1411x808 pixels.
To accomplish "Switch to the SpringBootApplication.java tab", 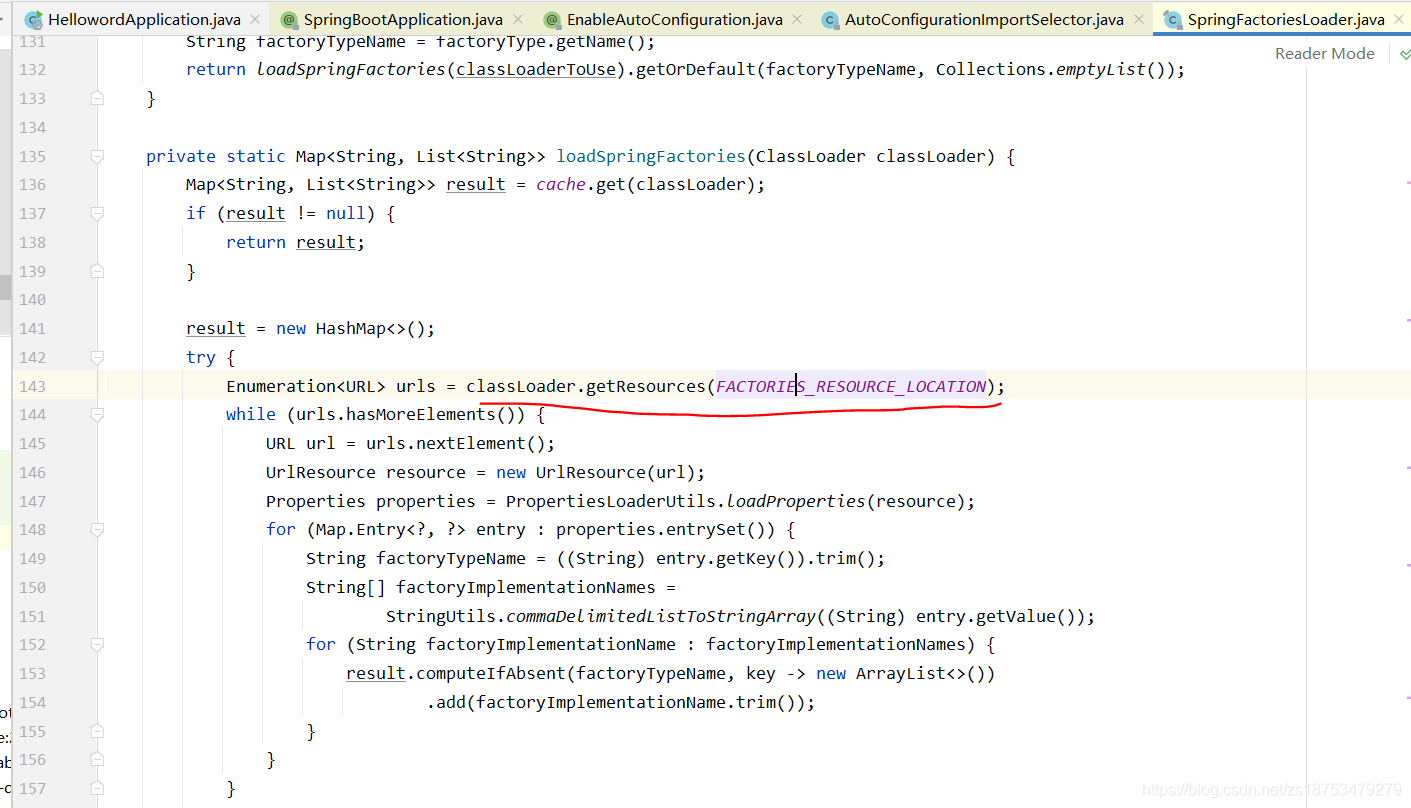I will click(x=403, y=19).
